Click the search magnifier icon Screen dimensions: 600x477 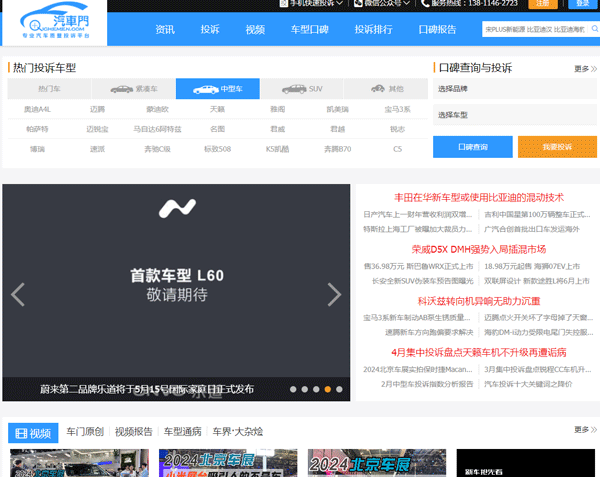tap(595, 29)
